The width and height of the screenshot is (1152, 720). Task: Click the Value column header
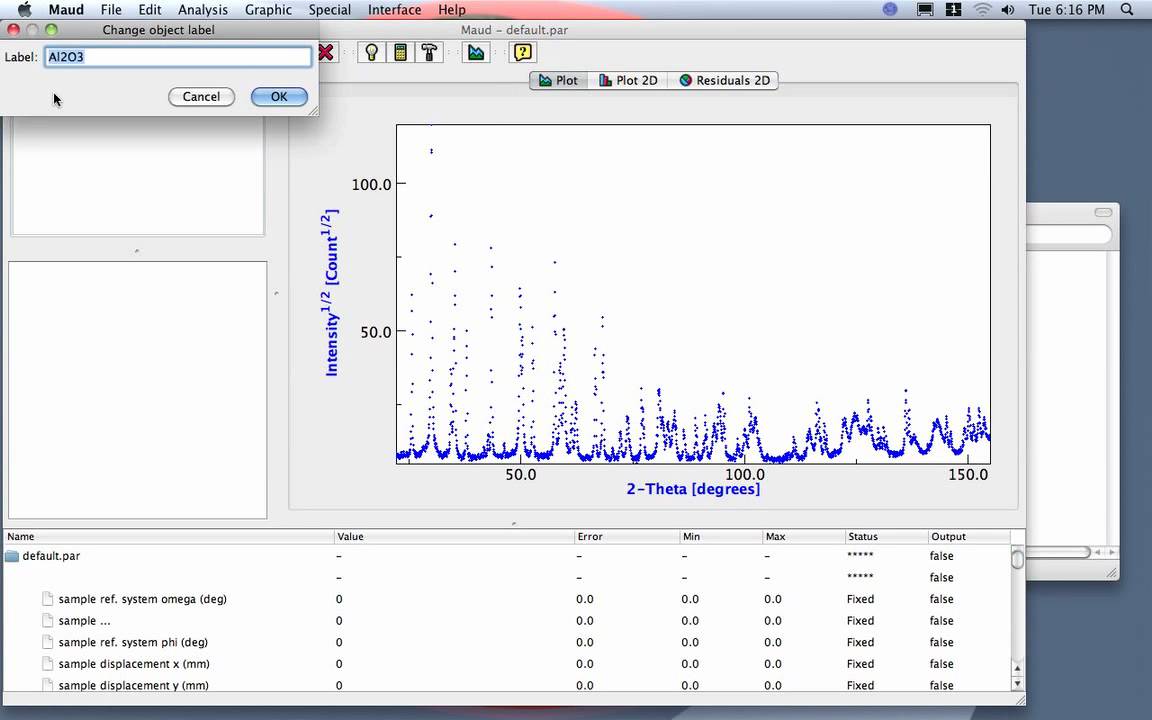click(x=454, y=536)
